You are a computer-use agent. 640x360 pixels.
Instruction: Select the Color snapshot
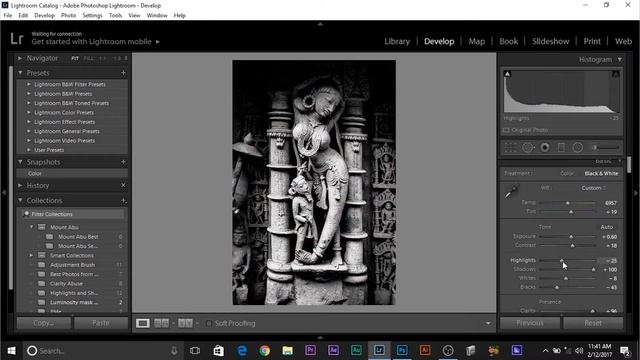click(x=72, y=173)
